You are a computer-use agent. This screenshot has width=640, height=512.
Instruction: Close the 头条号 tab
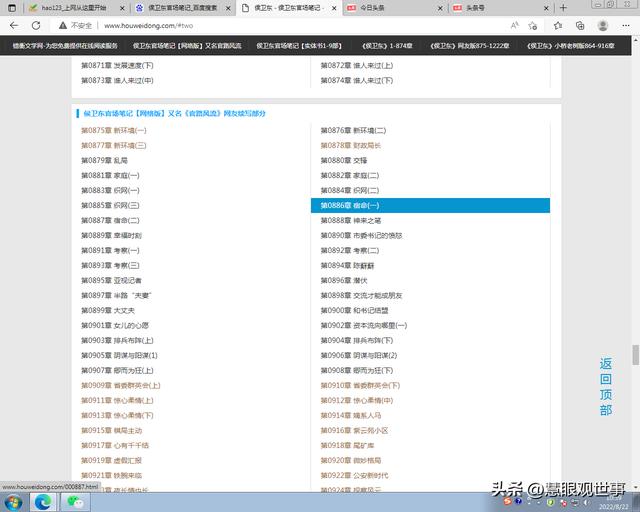point(546,8)
